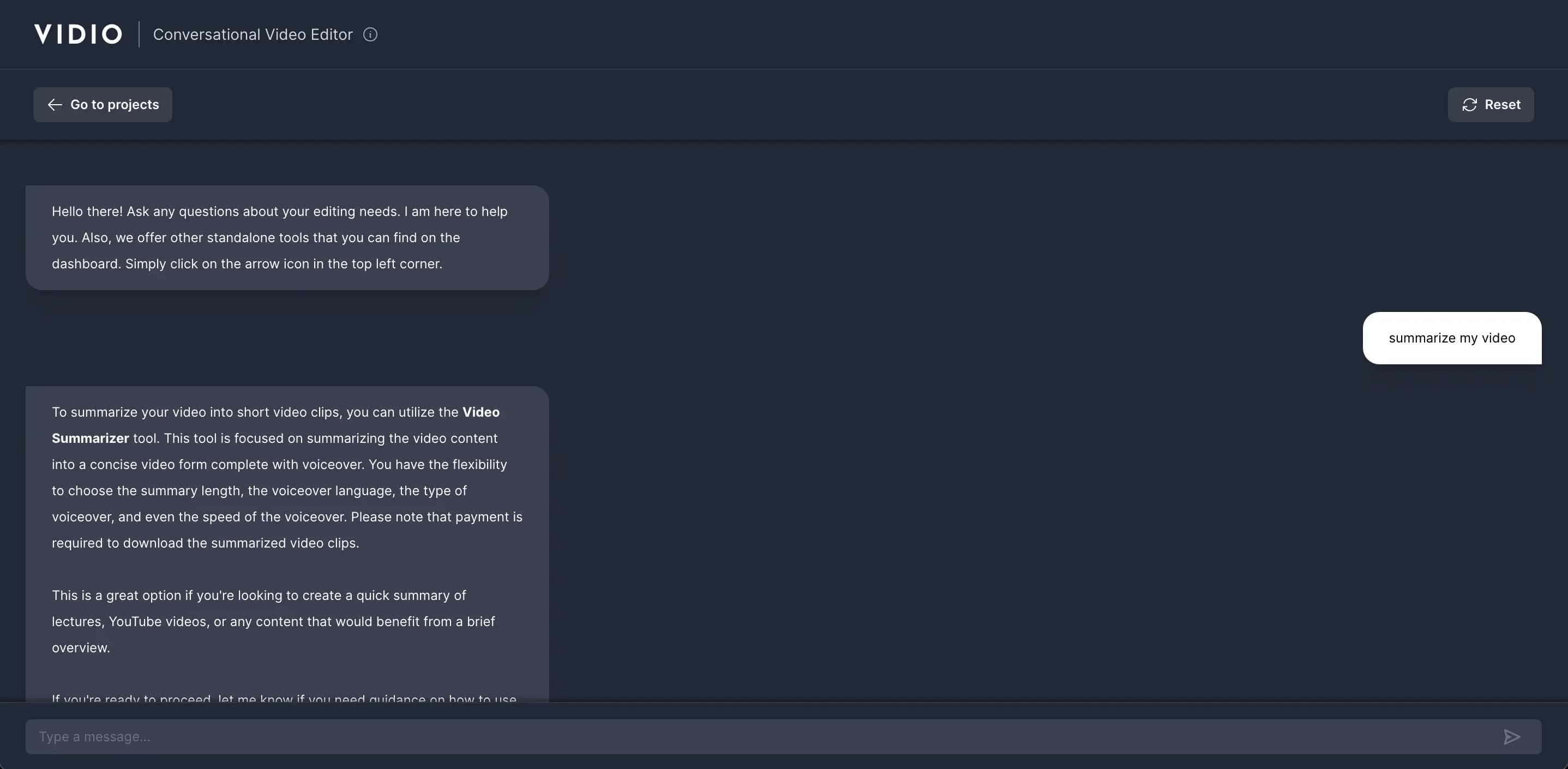Click the info icon next to Conversational Video Editor
The height and width of the screenshot is (769, 1568).
click(371, 35)
